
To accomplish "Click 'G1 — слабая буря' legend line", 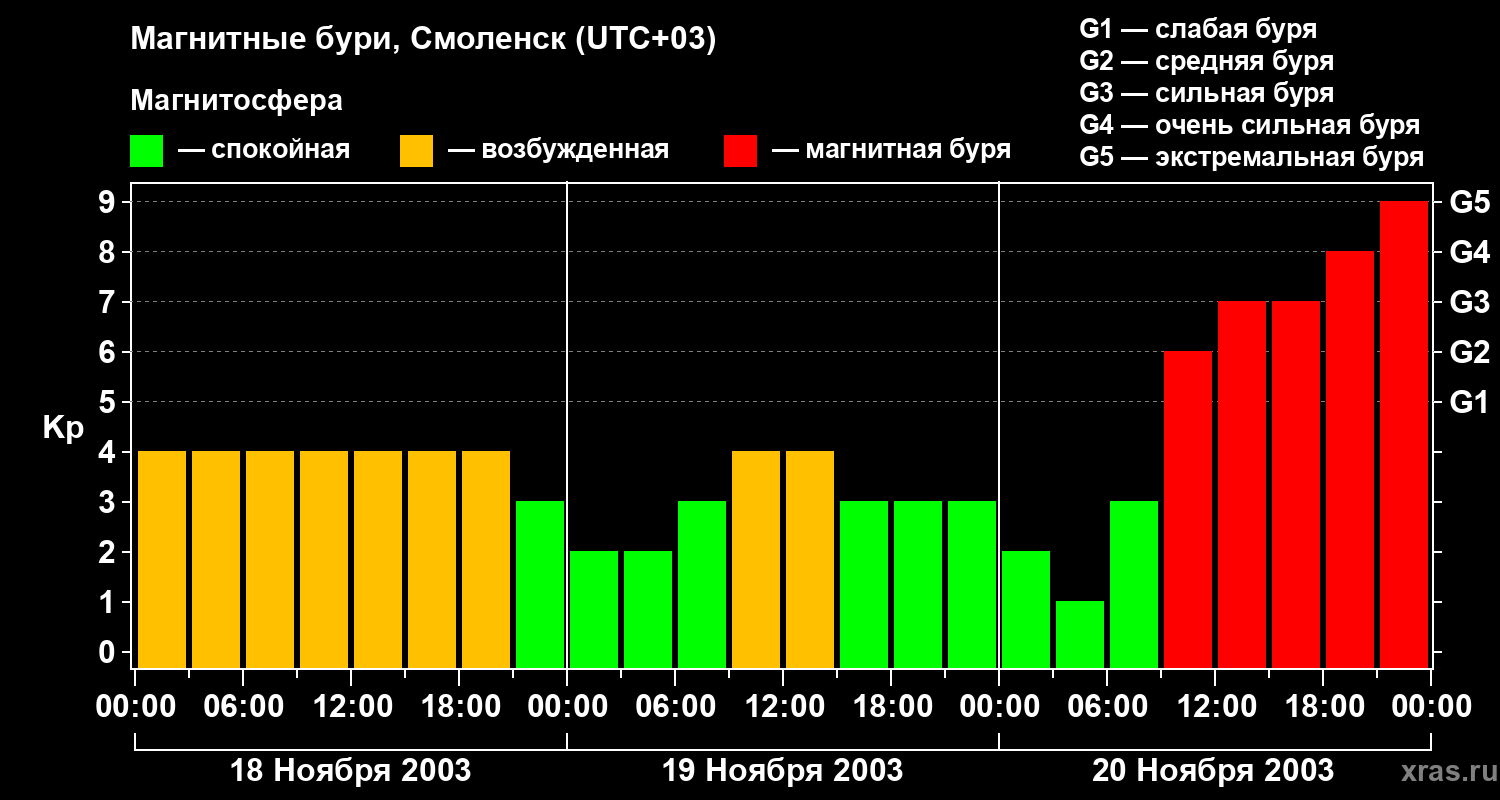I will point(1198,29).
